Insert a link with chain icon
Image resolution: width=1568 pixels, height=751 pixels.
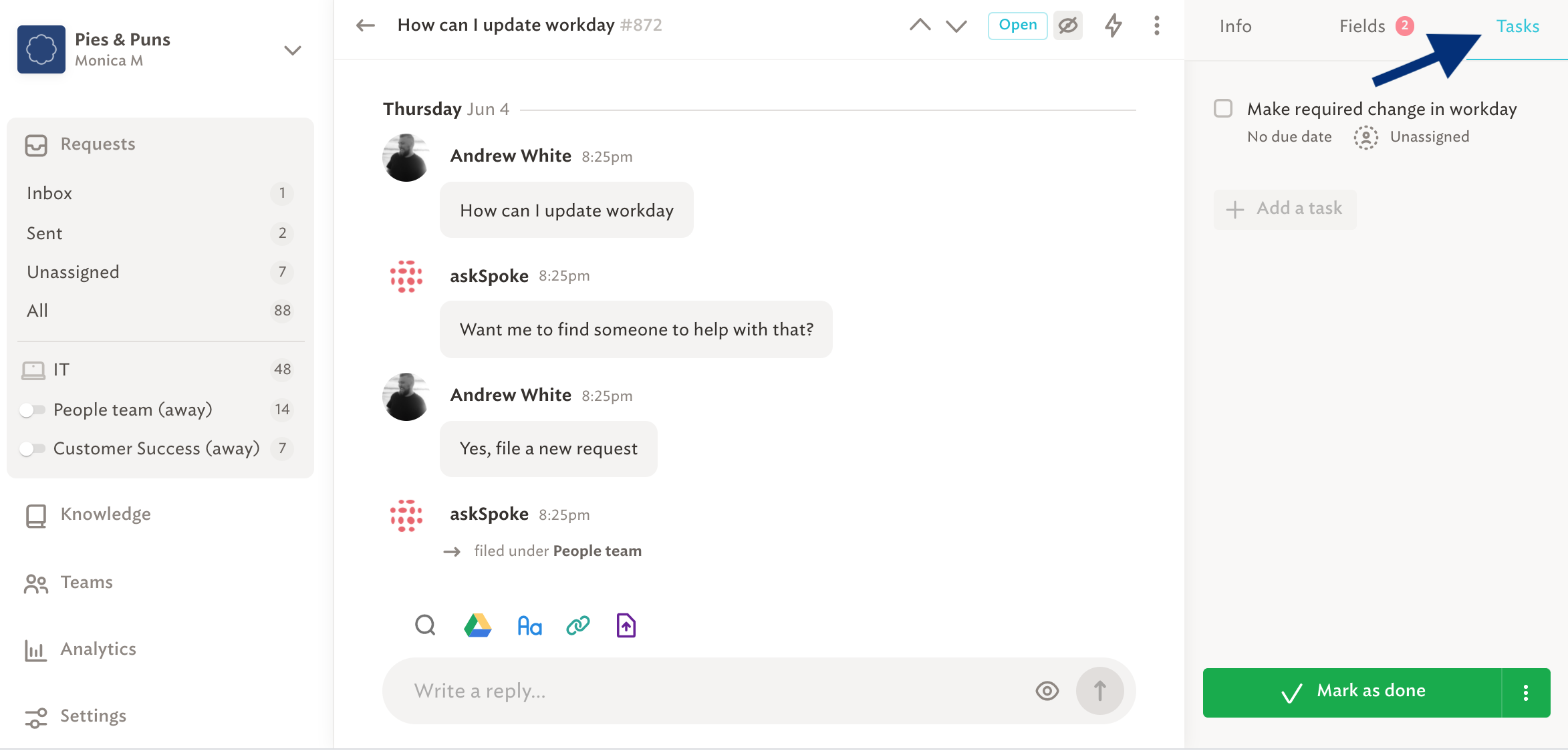pyautogui.click(x=578, y=625)
